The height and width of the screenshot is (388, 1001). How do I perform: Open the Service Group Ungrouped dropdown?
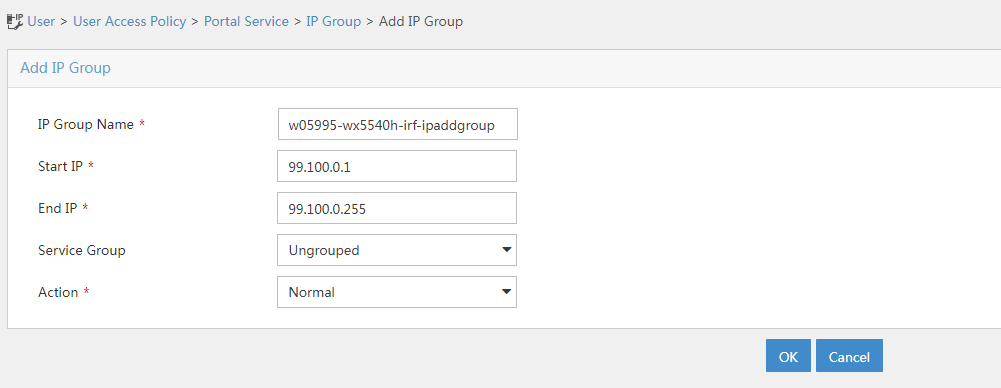click(x=397, y=250)
